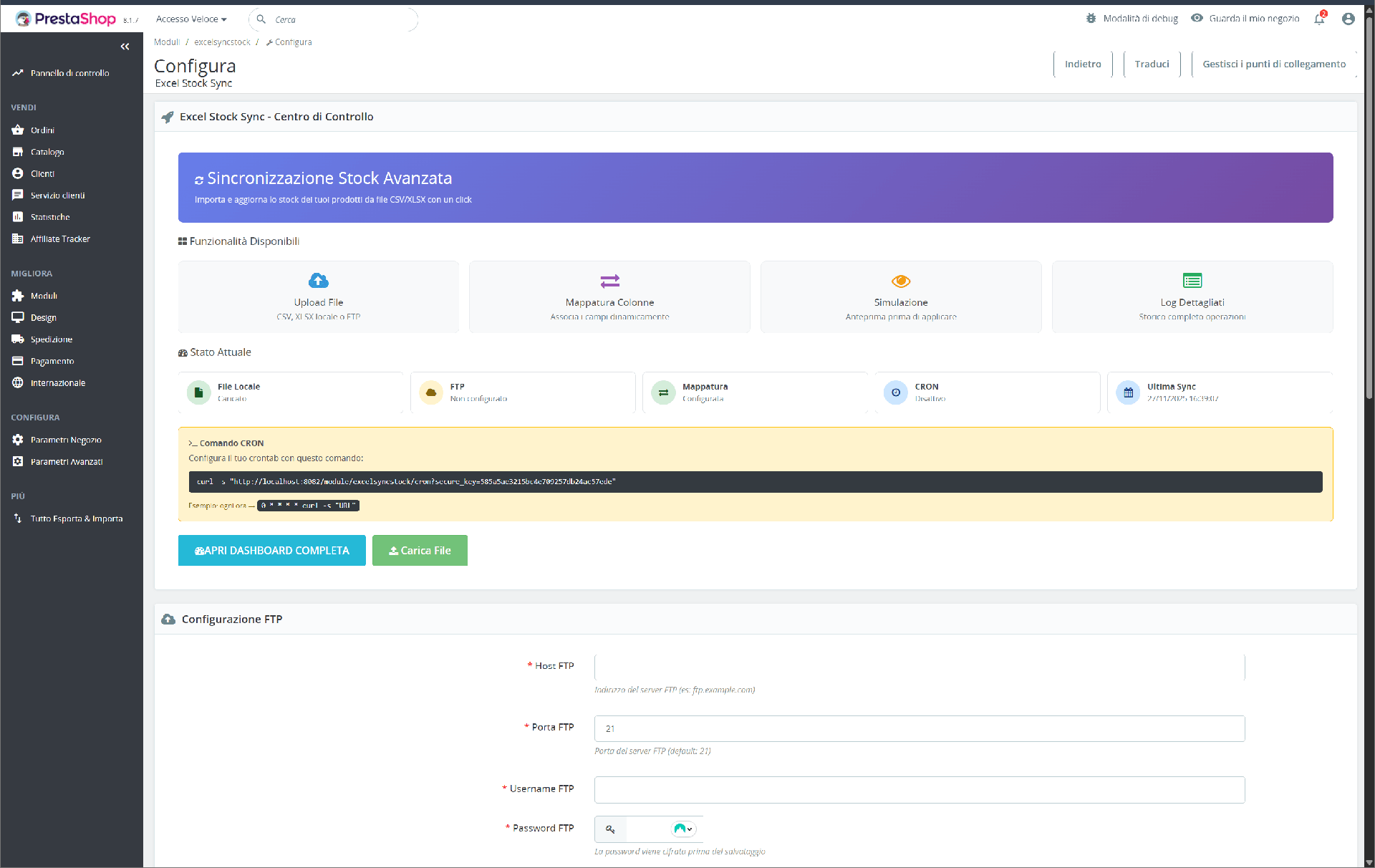Expand the password manager dropdown in Password FTP

click(x=684, y=829)
